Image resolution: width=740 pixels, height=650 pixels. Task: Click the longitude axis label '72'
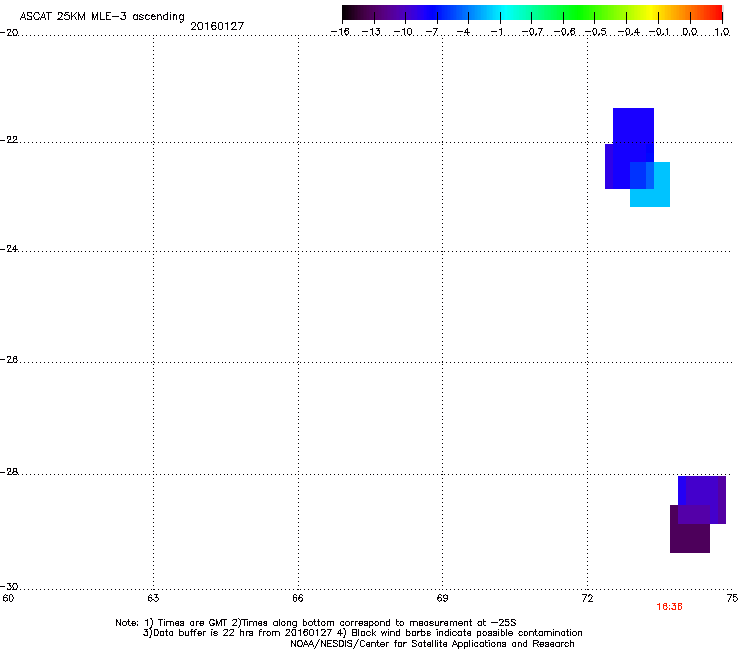pyautogui.click(x=588, y=598)
